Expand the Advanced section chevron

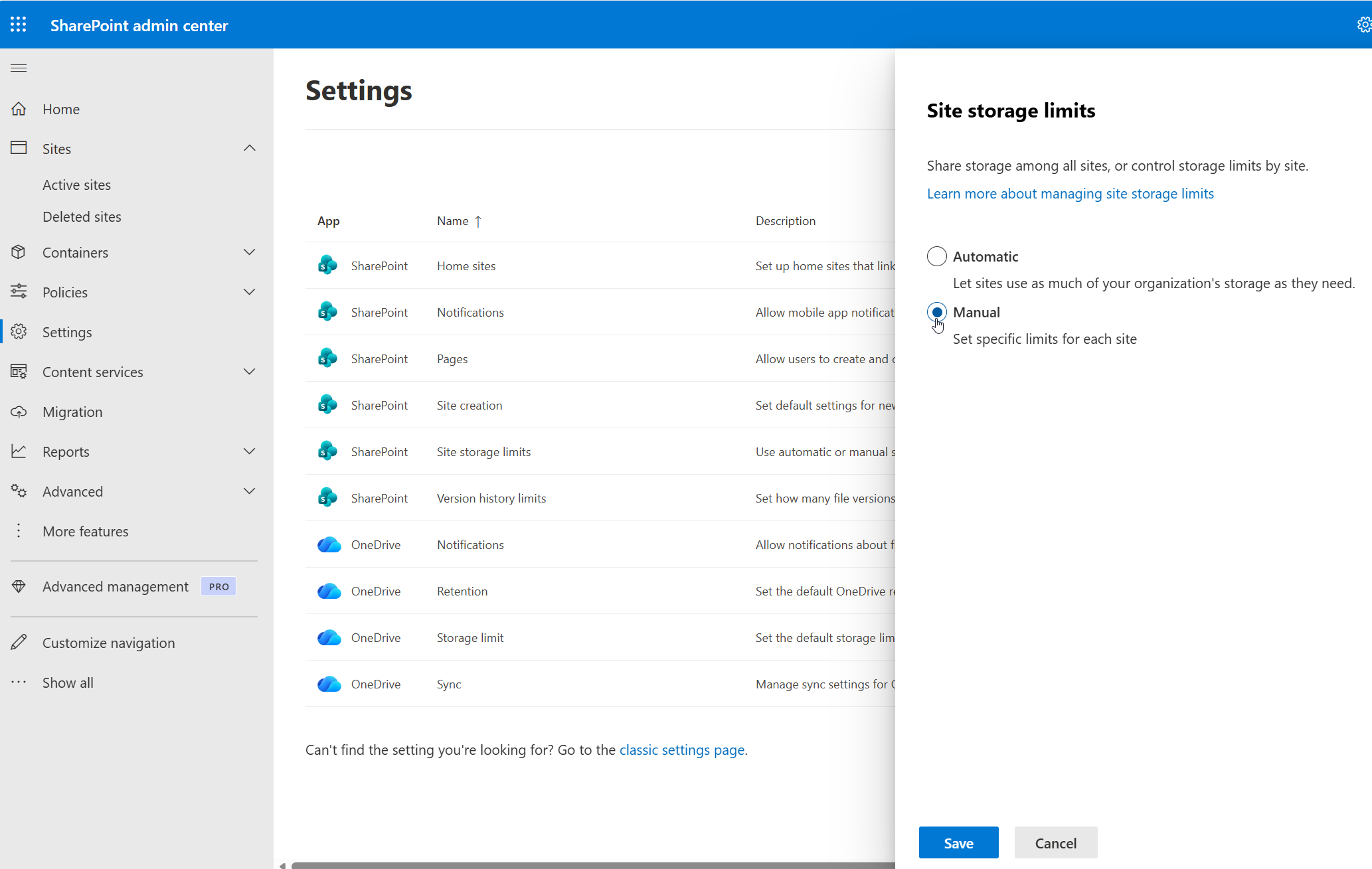pos(250,491)
